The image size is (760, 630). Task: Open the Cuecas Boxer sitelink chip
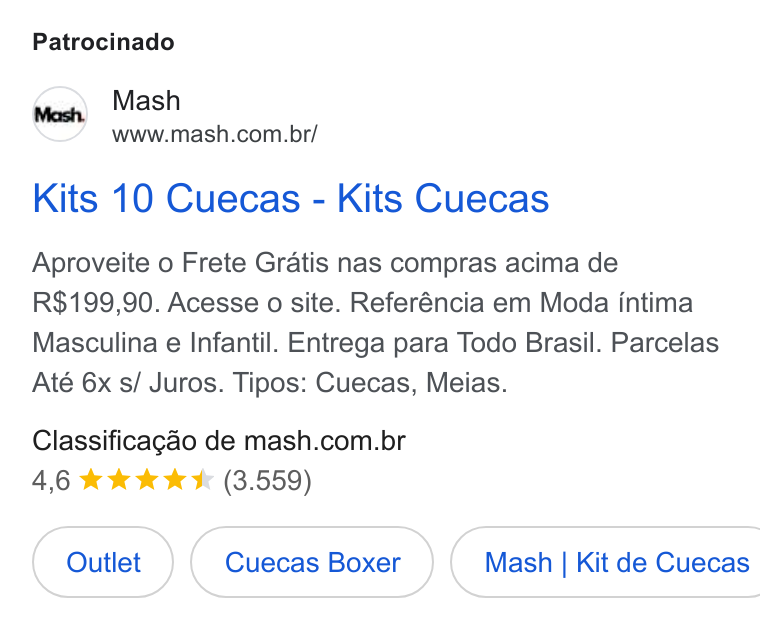[x=312, y=562]
